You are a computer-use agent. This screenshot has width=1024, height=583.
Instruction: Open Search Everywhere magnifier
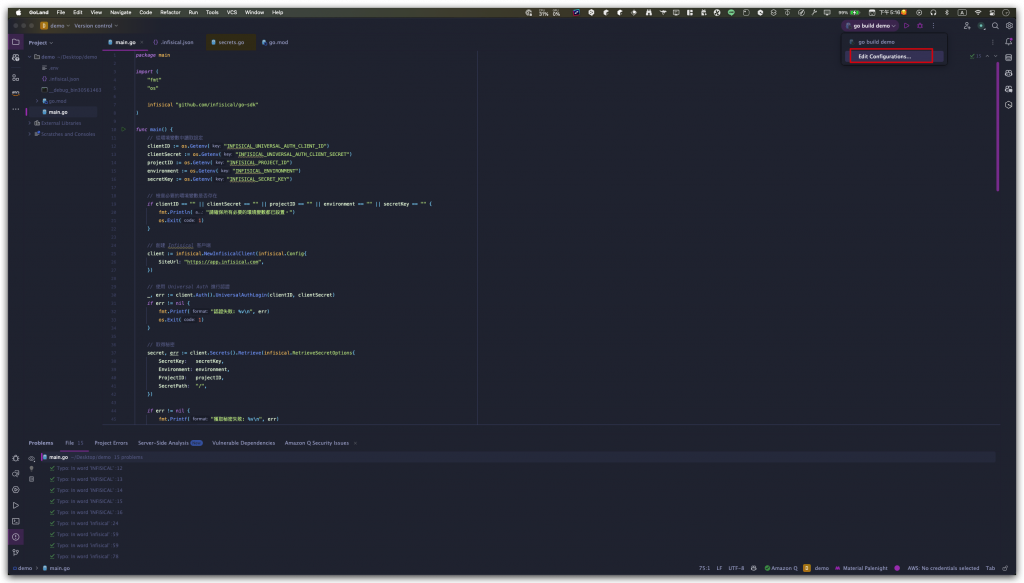[x=995, y=25]
